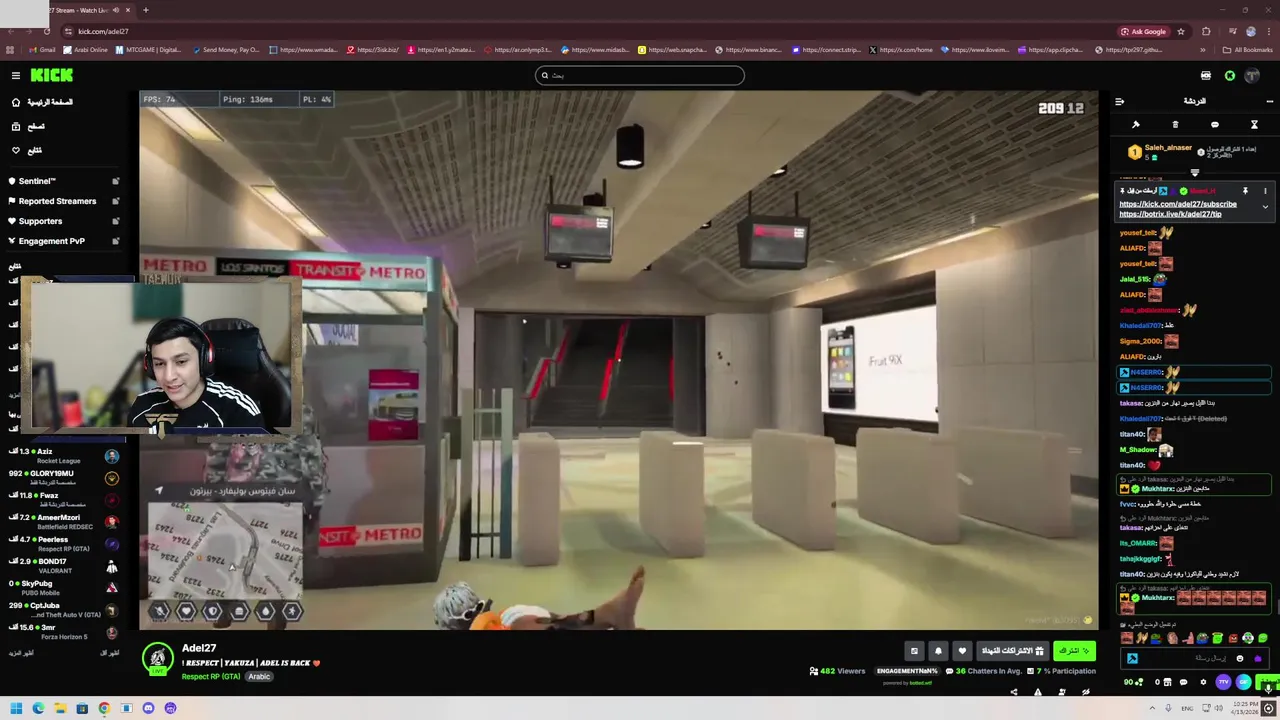The height and width of the screenshot is (720, 1280).
Task: Click the report warning triangle icon
Action: tap(1038, 692)
